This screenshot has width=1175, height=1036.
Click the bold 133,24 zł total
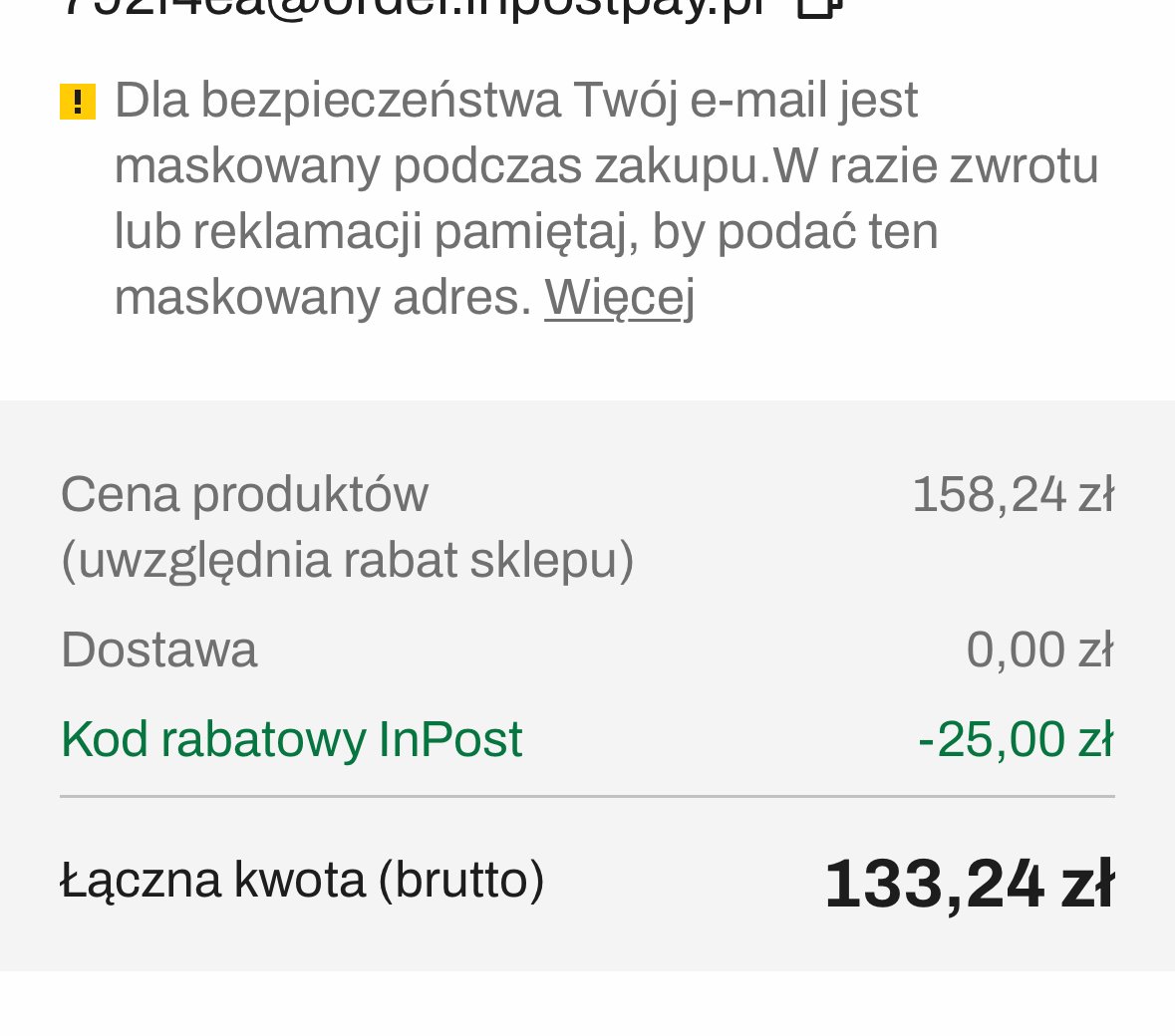pos(970,885)
